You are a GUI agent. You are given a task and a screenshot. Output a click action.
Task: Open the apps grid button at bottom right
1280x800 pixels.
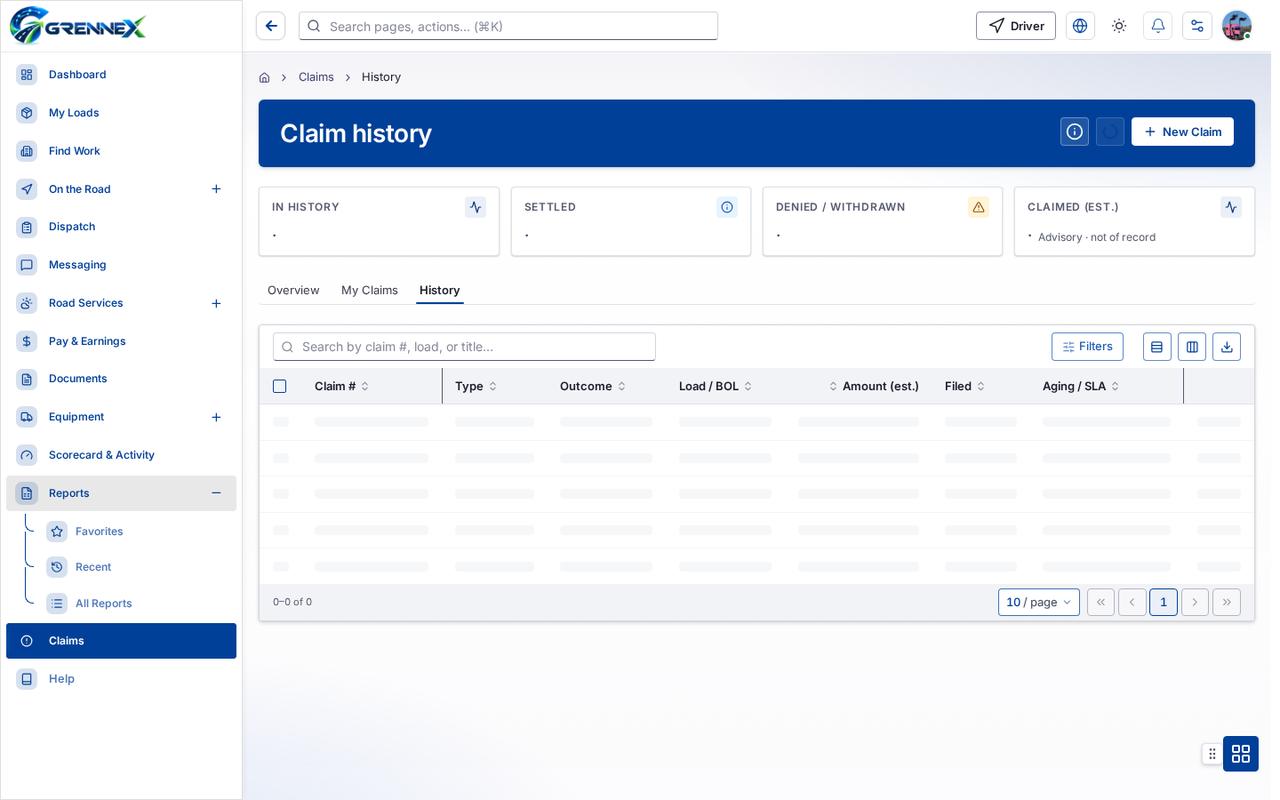pyautogui.click(x=1241, y=754)
